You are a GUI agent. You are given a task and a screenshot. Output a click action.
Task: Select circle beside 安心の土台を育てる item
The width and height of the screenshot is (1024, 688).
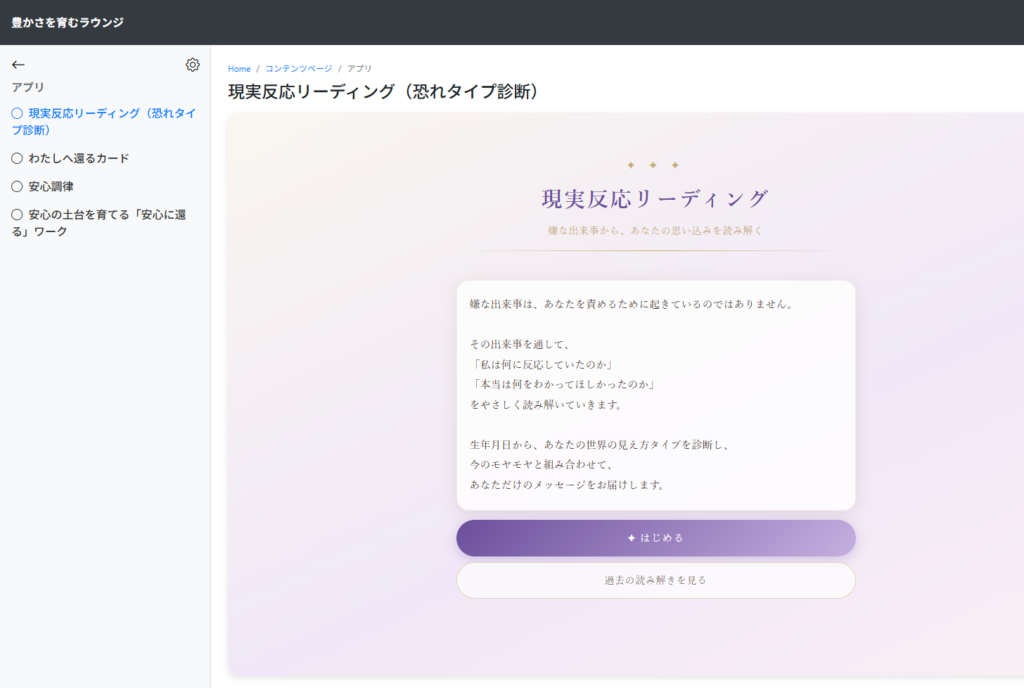click(x=17, y=214)
